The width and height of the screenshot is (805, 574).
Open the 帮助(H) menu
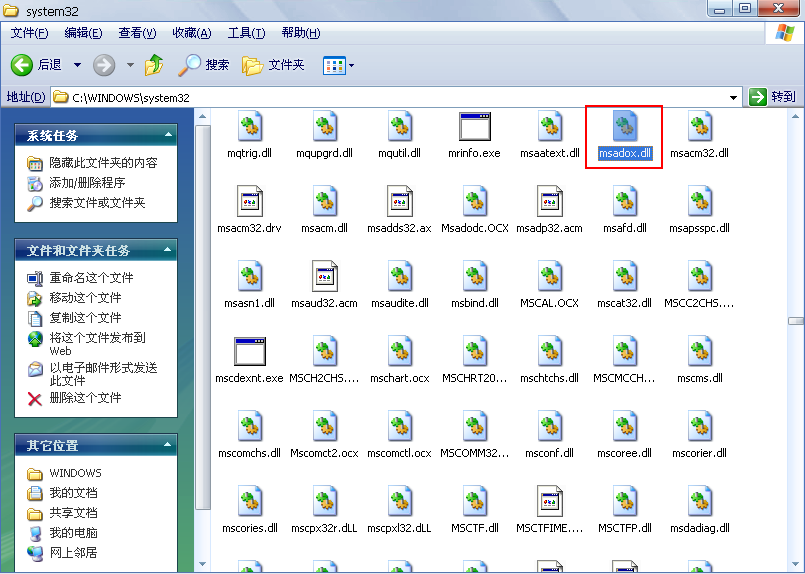click(301, 33)
